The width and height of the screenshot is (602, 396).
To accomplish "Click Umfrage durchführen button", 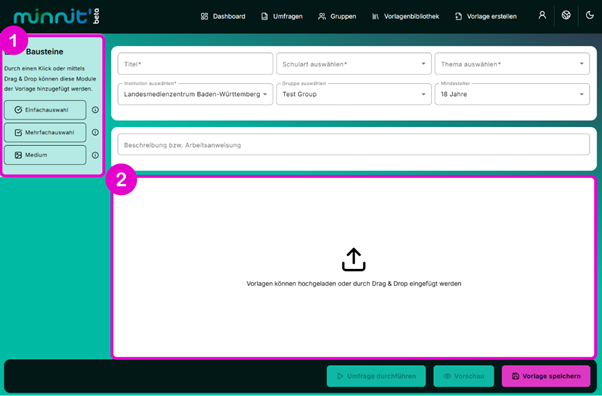I will [376, 376].
